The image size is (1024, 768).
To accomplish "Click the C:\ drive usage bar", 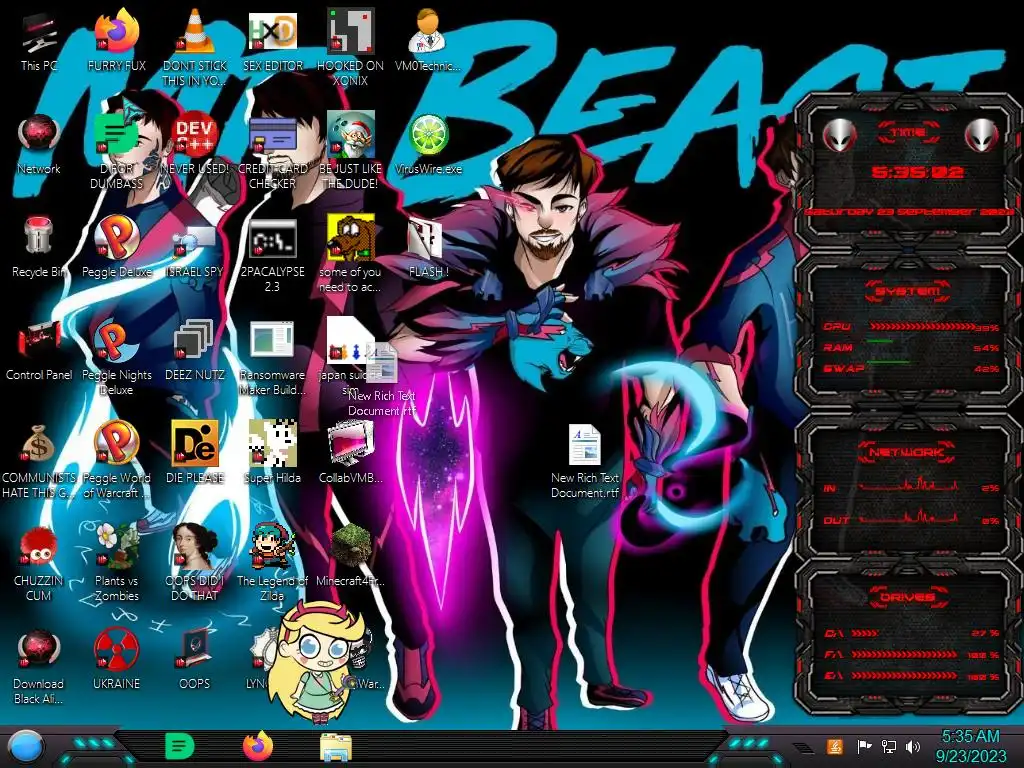I will [x=865, y=633].
